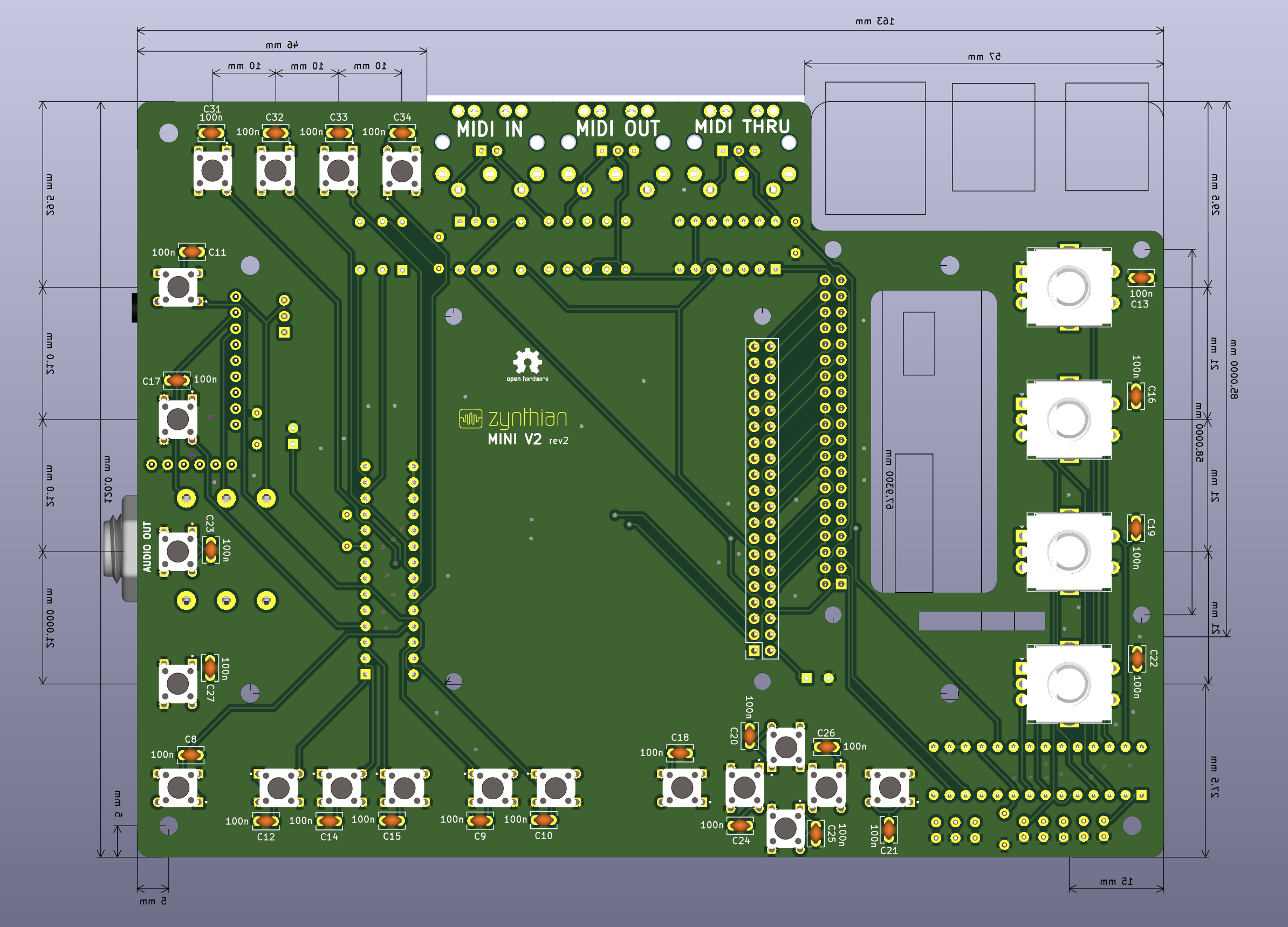Image resolution: width=1288 pixels, height=927 pixels.
Task: Click the 46 mm dimension label
Action: (x=282, y=44)
